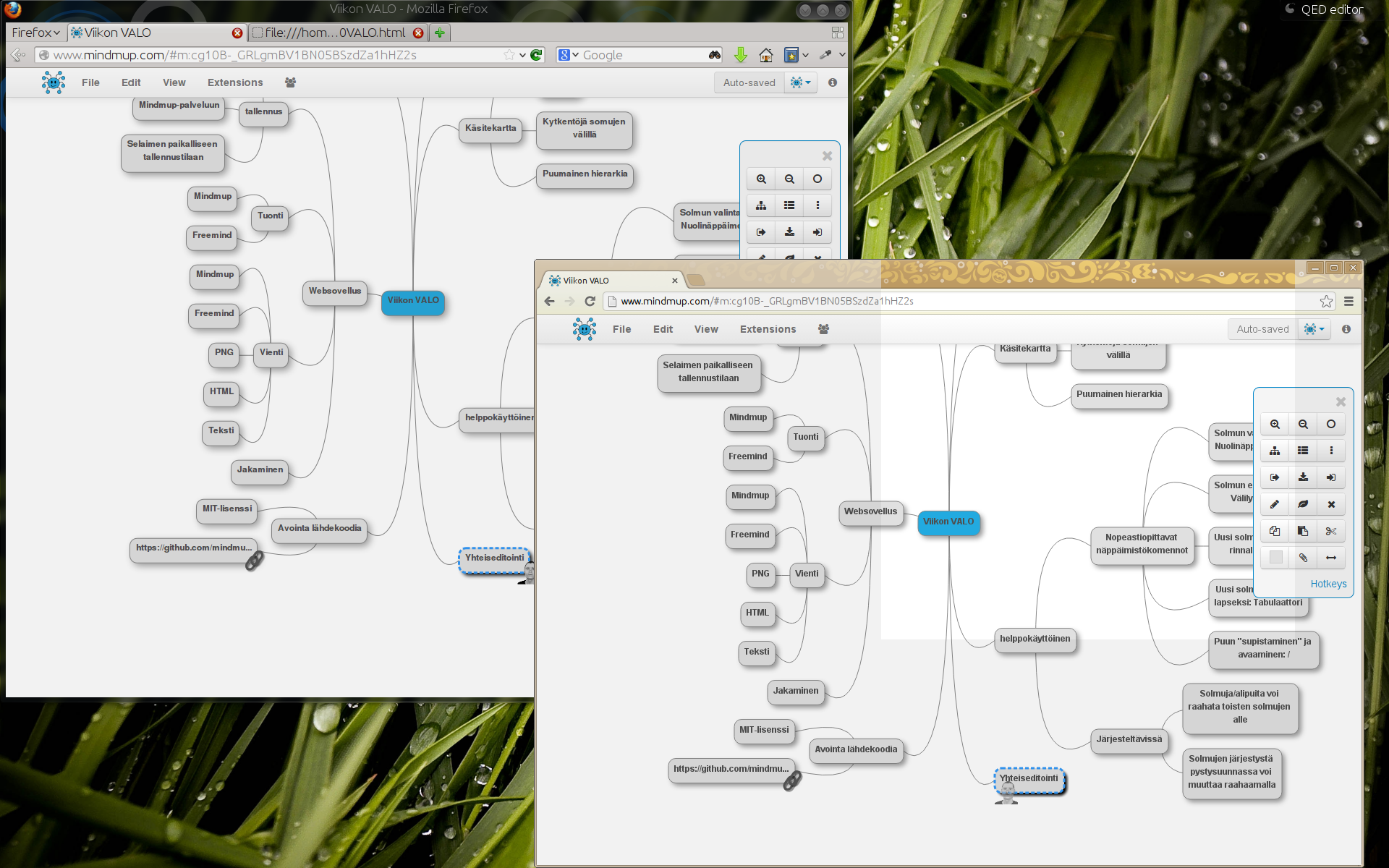
Task: Click zoom out icon in Chrome floating toolbar
Action: 1303,425
